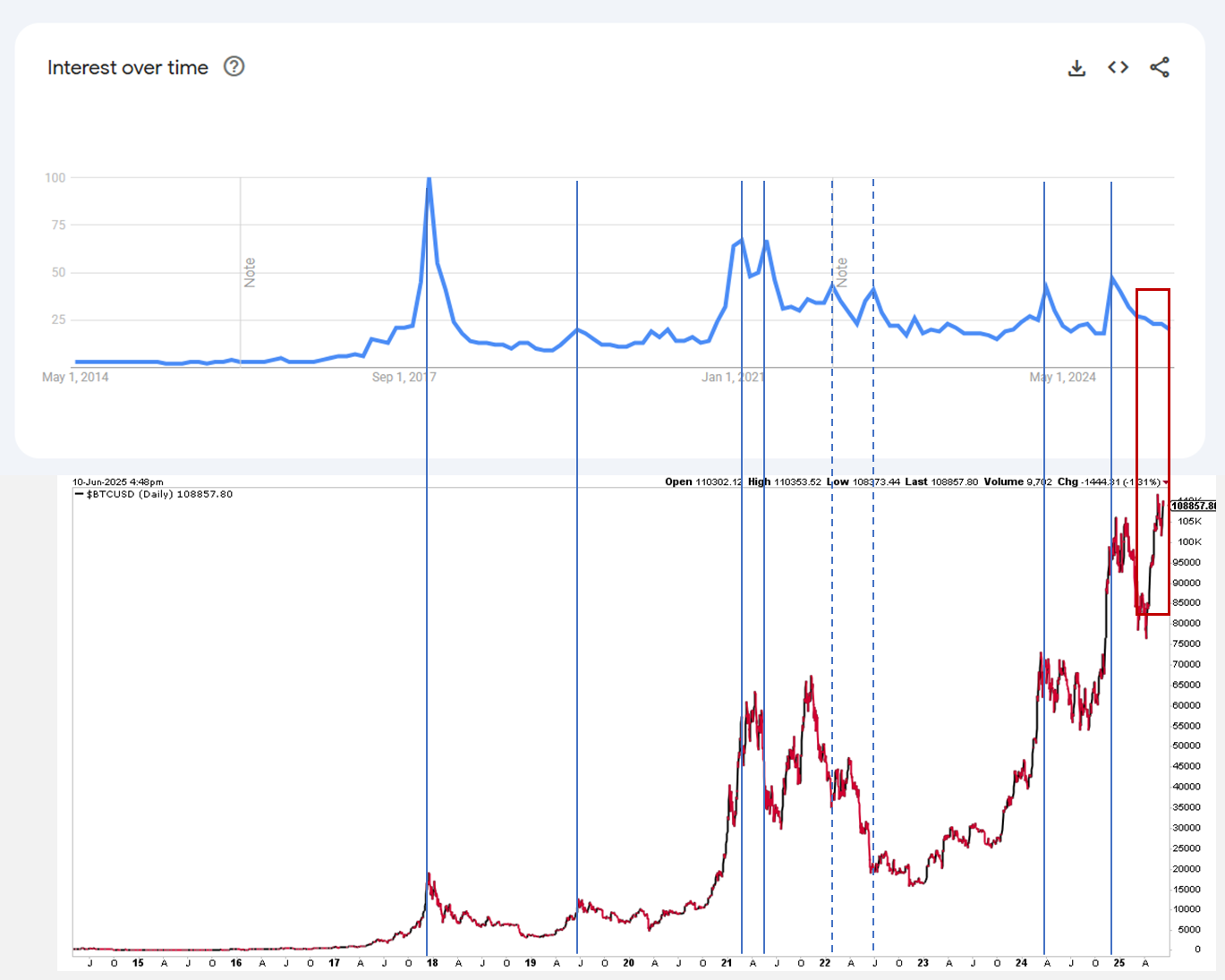Click the 100 peak of the blue trends line

click(x=430, y=180)
